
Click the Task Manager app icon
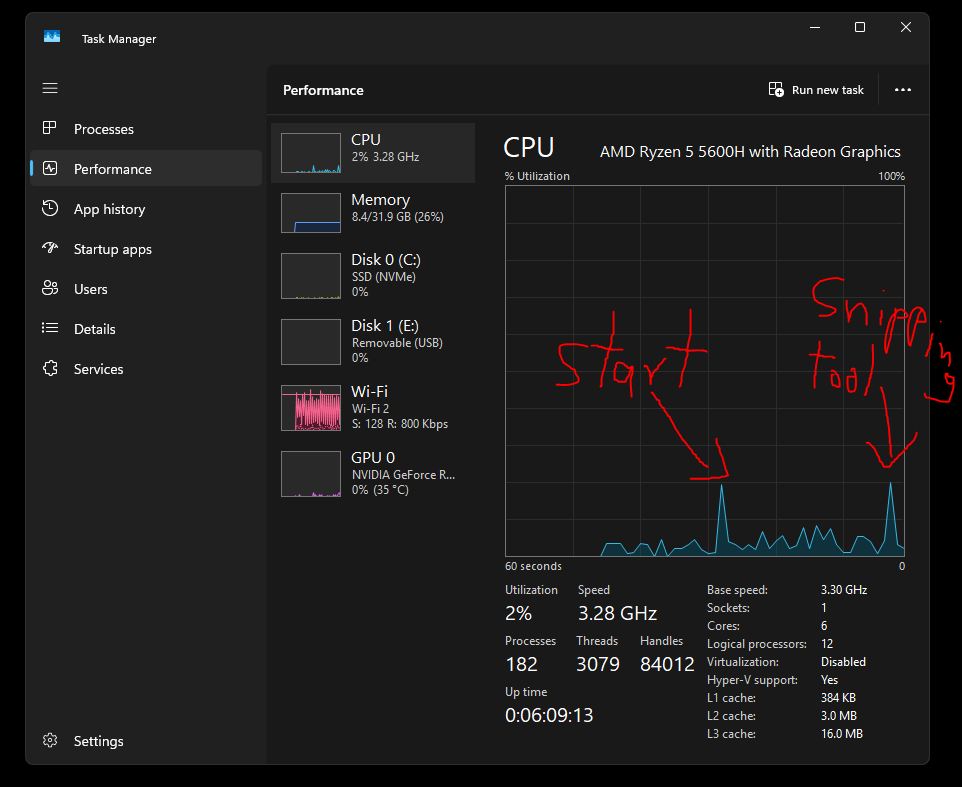(x=52, y=37)
